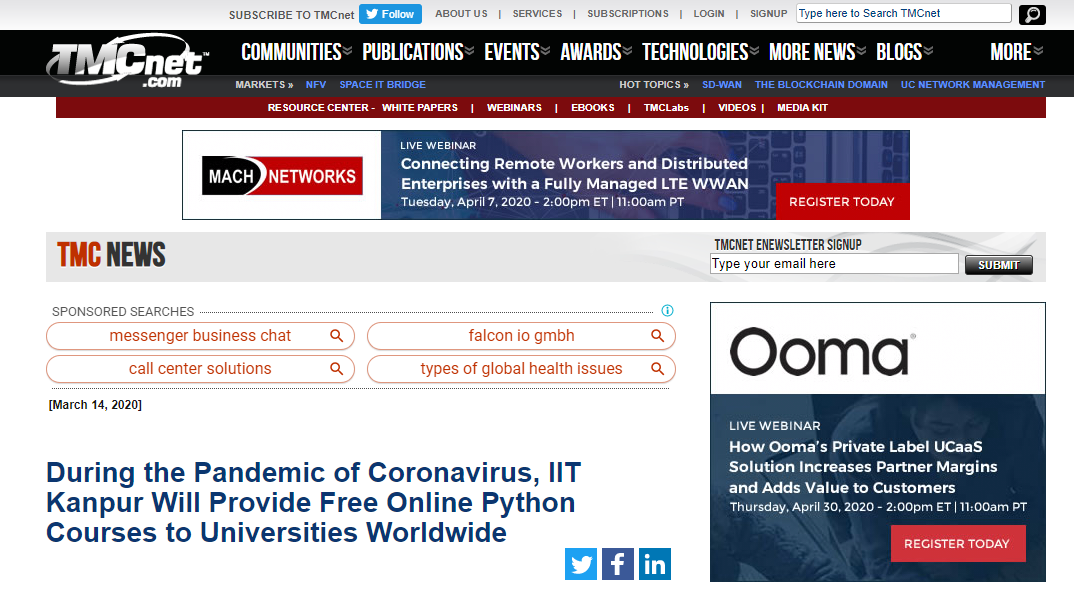Open the Space IT Bridge link

pos(382,84)
